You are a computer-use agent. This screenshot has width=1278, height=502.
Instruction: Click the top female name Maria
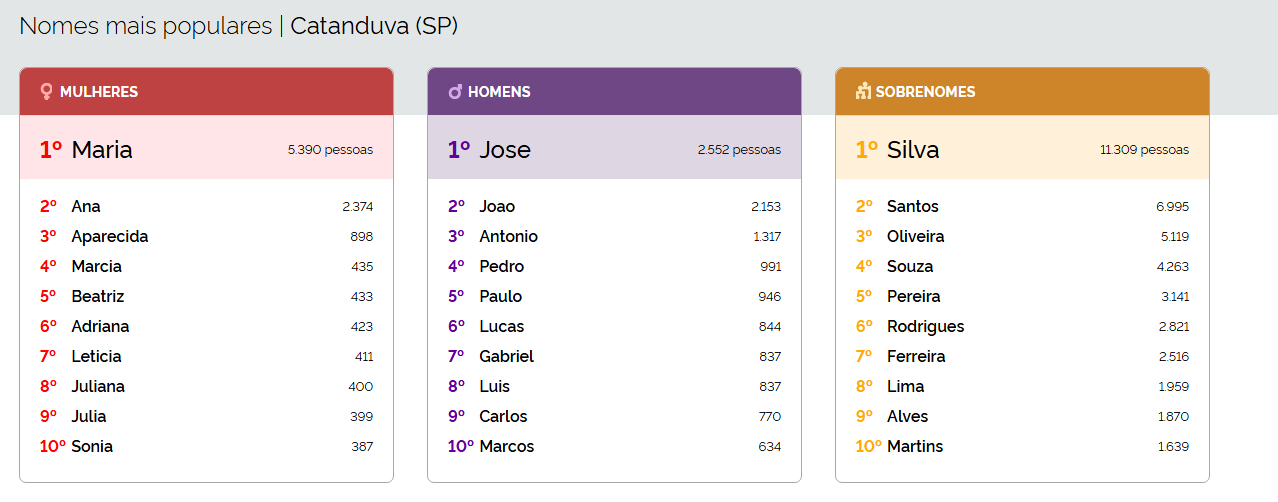(x=102, y=150)
